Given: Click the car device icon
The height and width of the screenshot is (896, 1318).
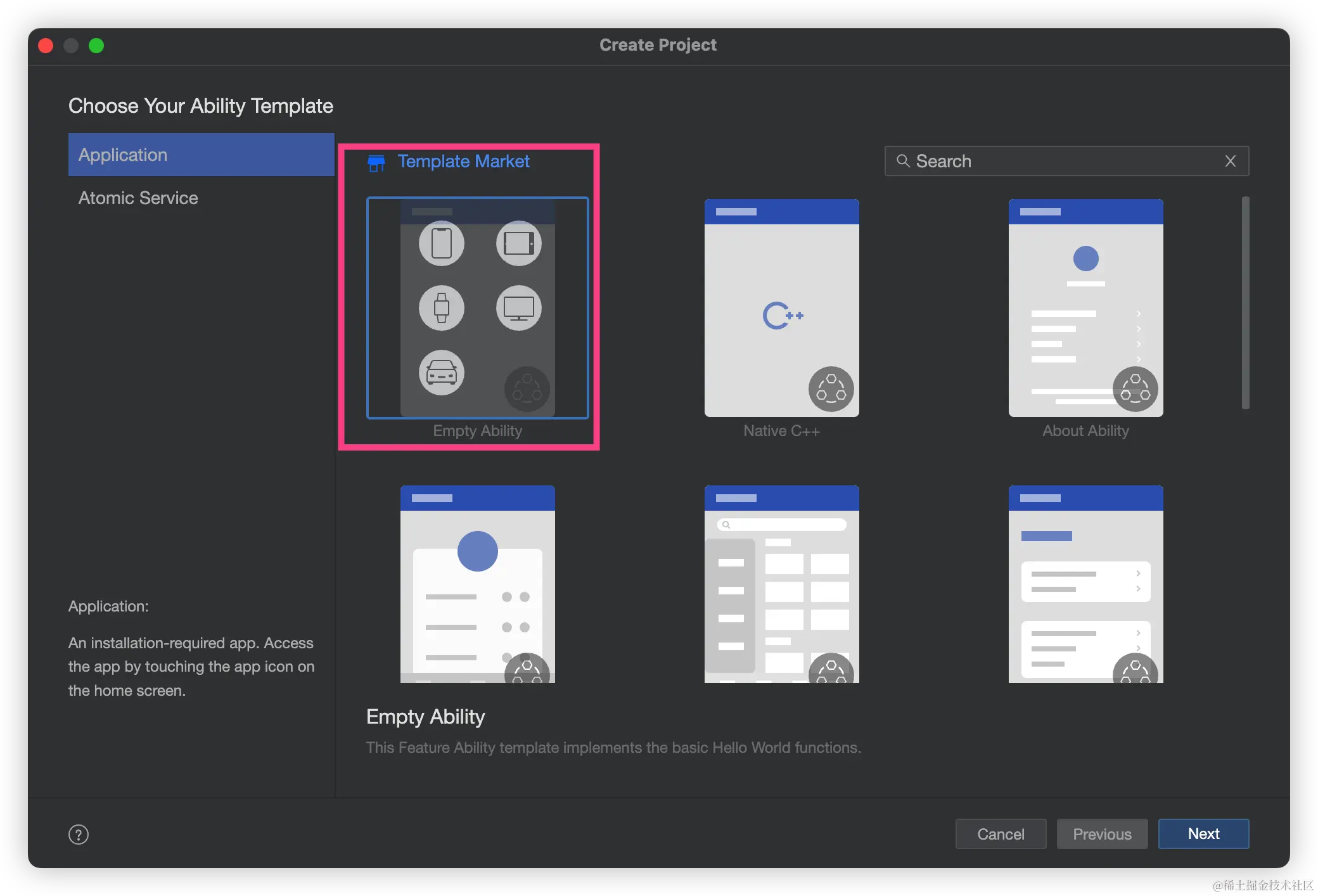Looking at the screenshot, I should [x=442, y=373].
